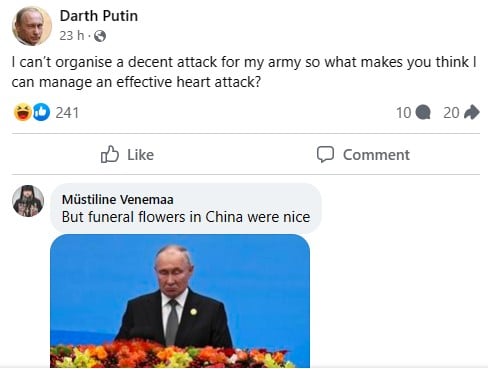
Task: Open the 23 h post timestamp
Action: tap(72, 35)
